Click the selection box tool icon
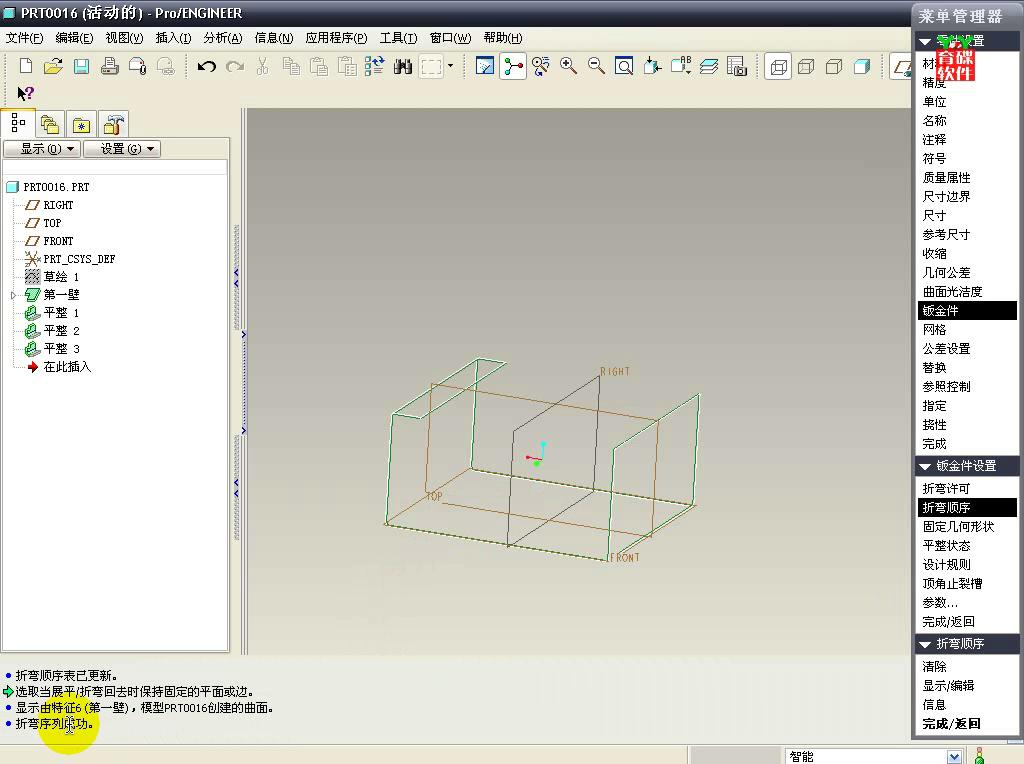Image resolution: width=1024 pixels, height=764 pixels. pyautogui.click(x=431, y=66)
